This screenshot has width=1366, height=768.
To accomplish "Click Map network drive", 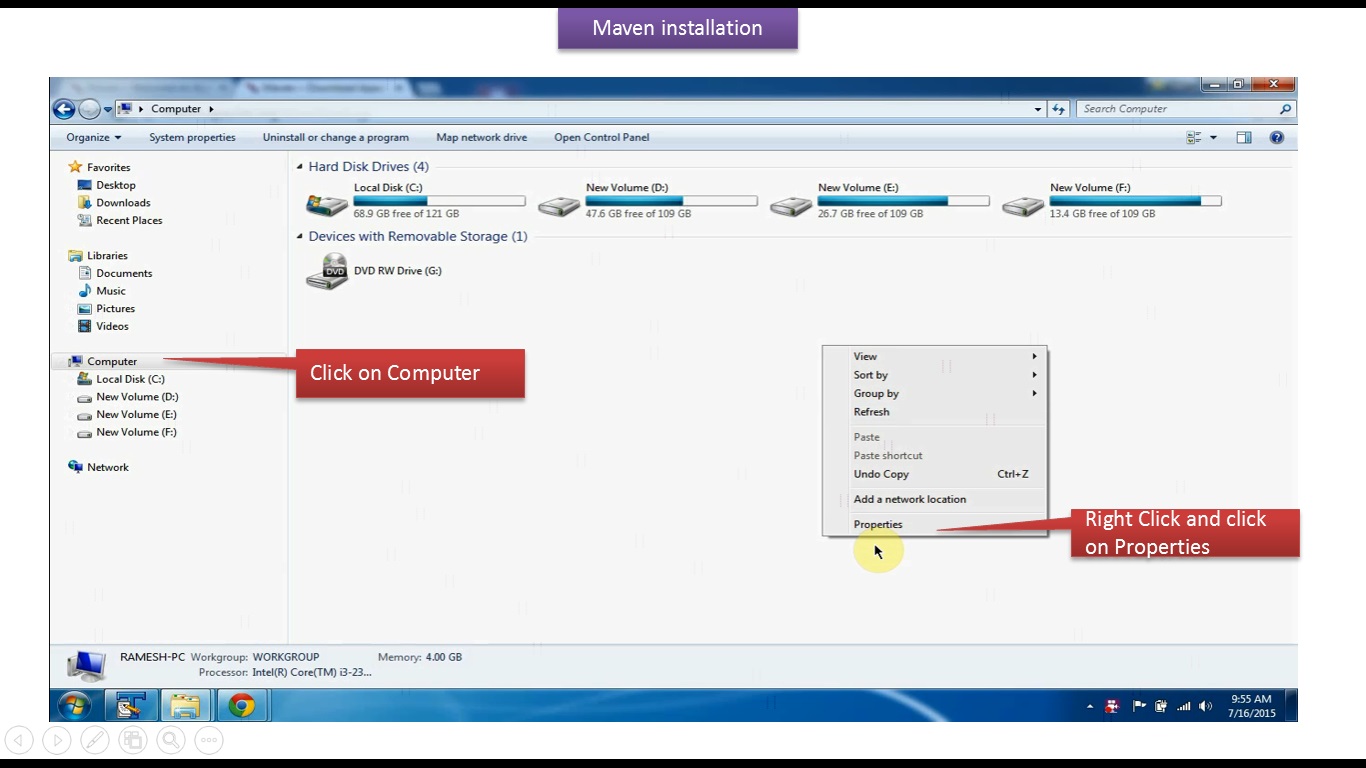I will [x=481, y=137].
